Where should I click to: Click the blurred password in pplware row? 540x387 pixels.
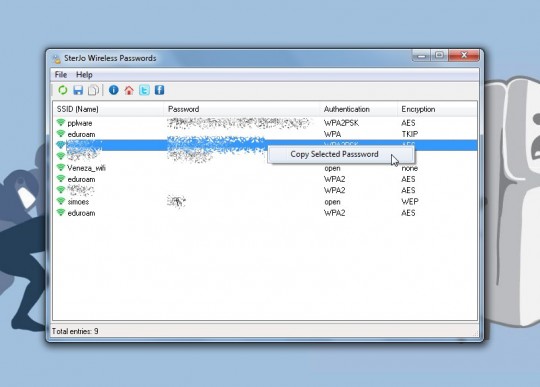(x=238, y=123)
